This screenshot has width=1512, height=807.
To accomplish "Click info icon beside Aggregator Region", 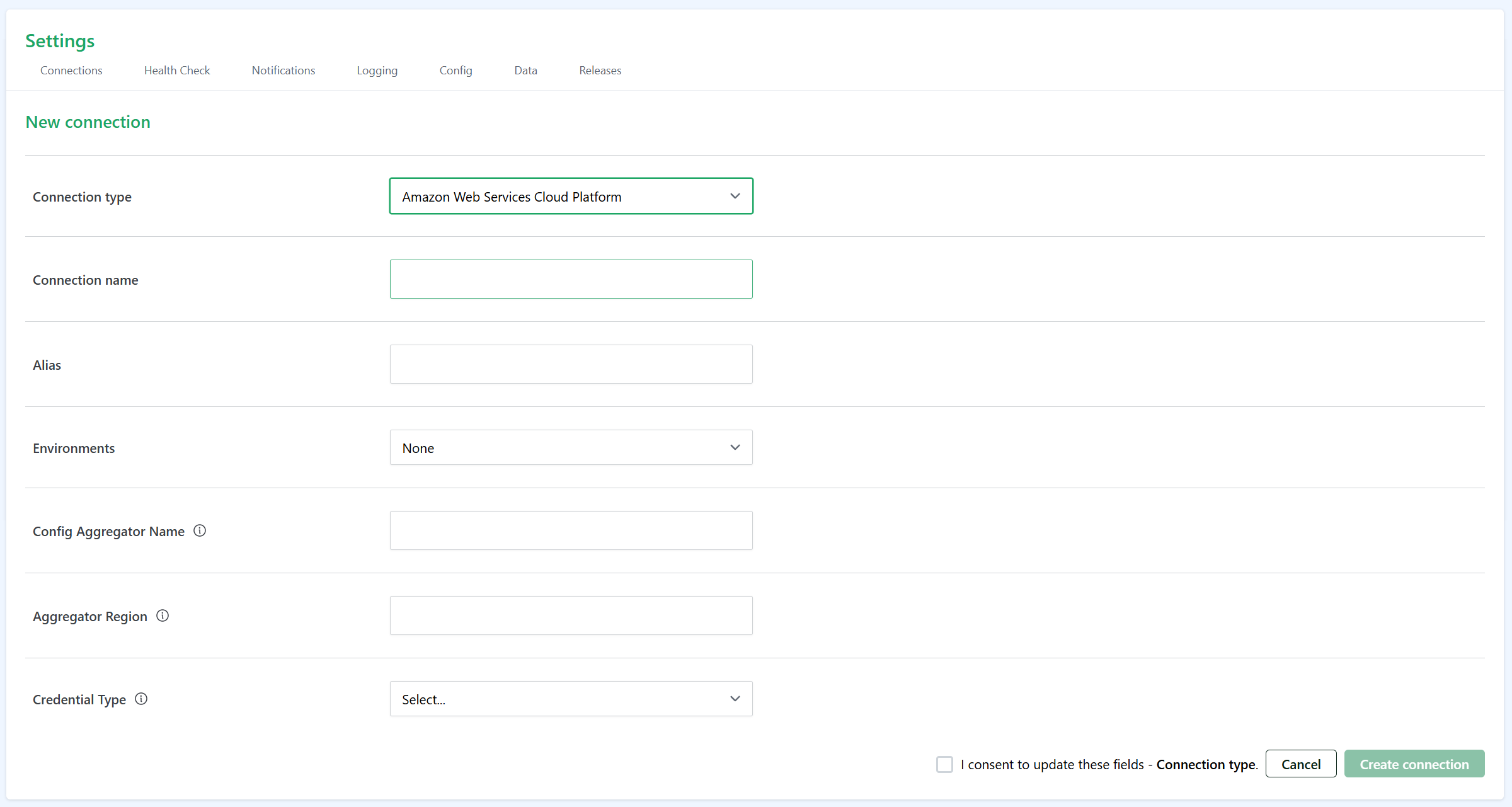I will tap(163, 616).
